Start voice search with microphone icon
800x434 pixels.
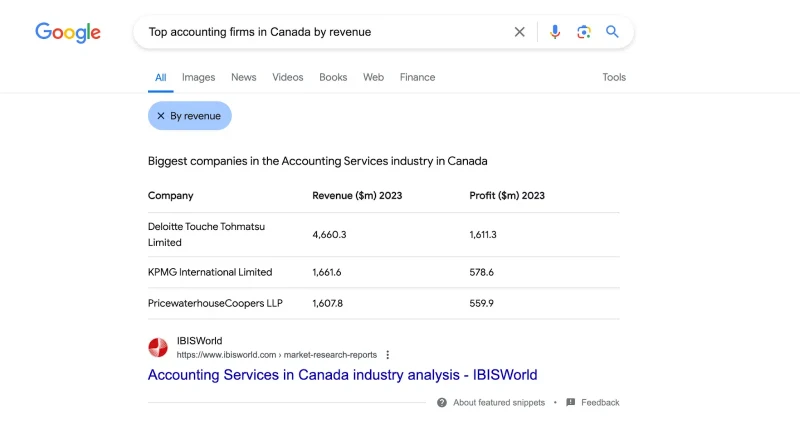click(x=555, y=32)
